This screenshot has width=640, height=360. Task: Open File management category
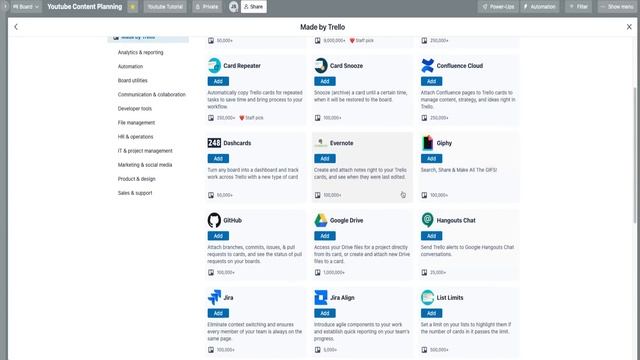point(136,123)
